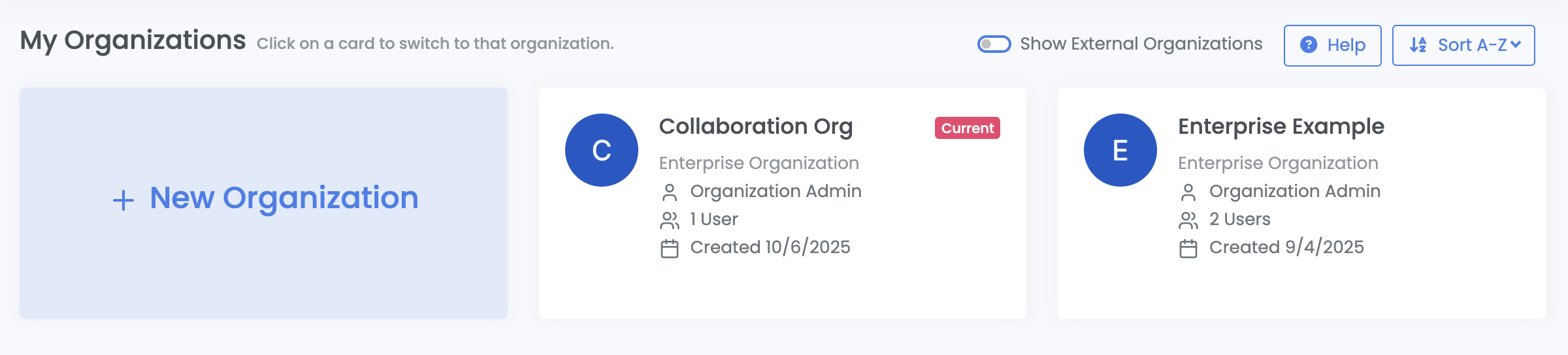This screenshot has width=1568, height=355.
Task: Click the Collaboration Org blue avatar
Action: click(x=601, y=150)
